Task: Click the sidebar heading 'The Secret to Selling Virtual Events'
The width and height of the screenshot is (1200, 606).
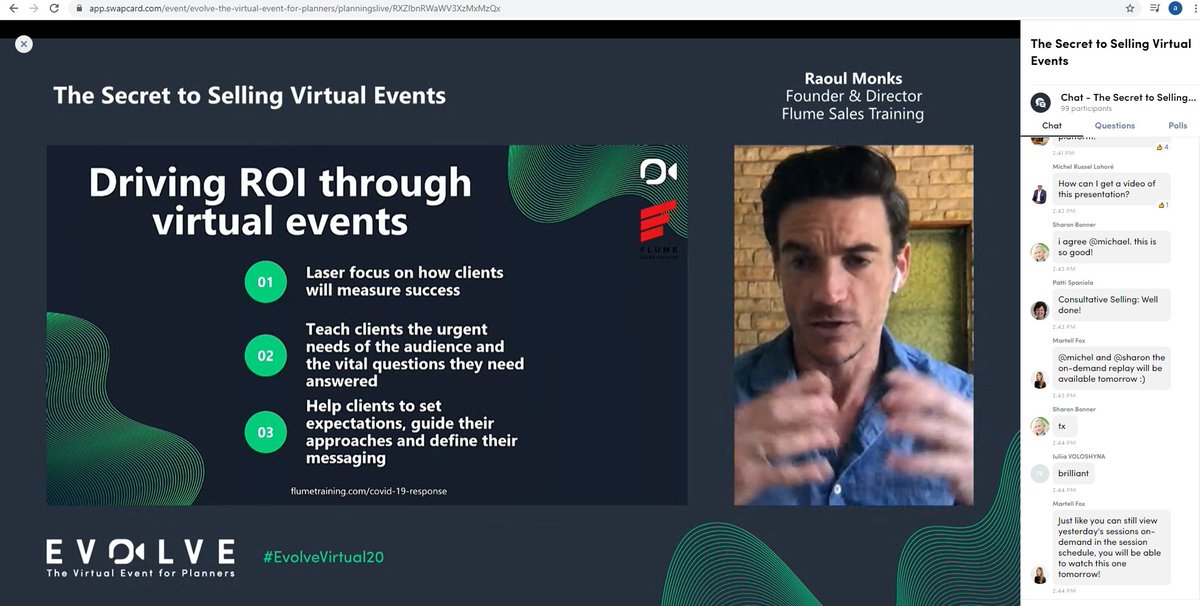Action: tap(1110, 52)
